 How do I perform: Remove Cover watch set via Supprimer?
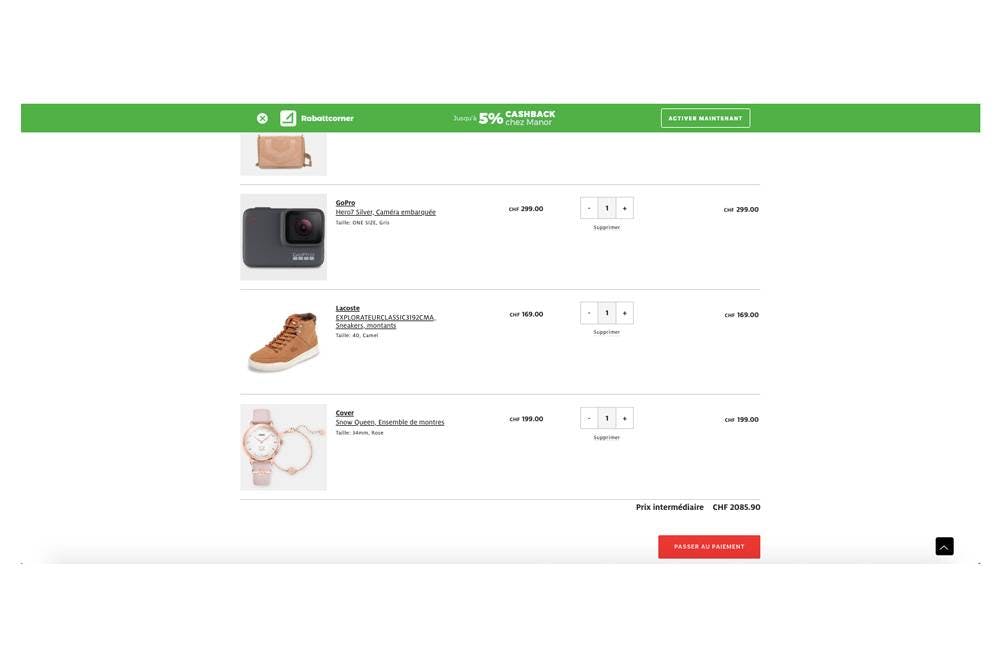(x=607, y=437)
